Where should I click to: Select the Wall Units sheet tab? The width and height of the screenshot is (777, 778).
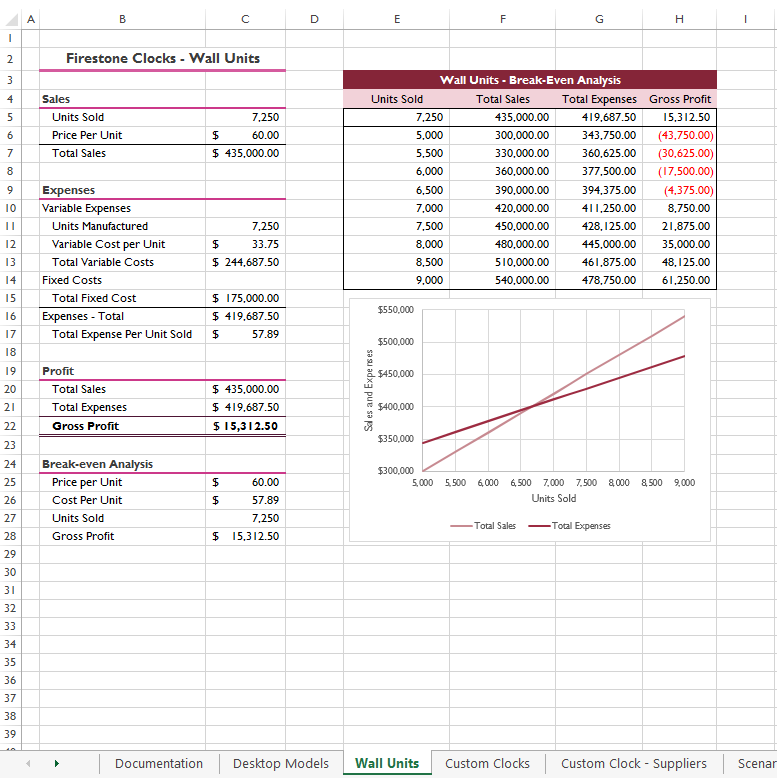387,763
